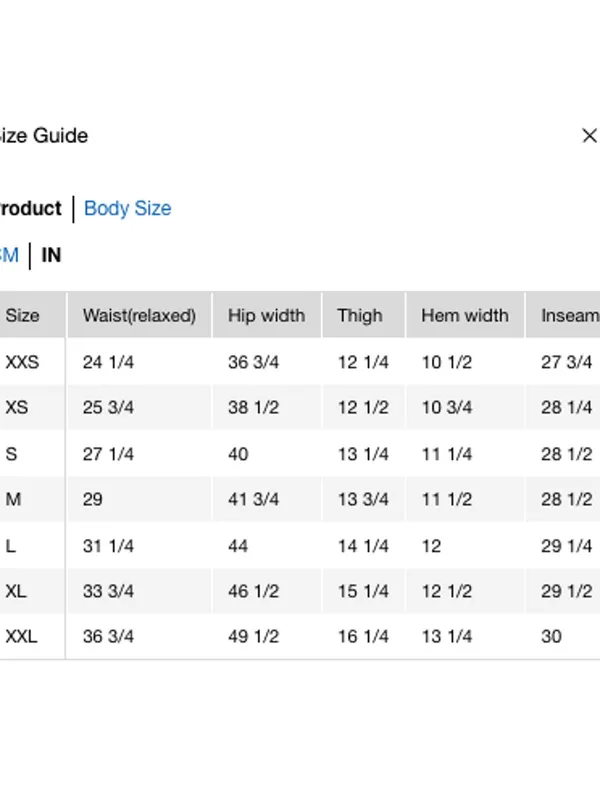Select the Product tab
Image resolution: width=600 pixels, height=798 pixels.
point(30,208)
